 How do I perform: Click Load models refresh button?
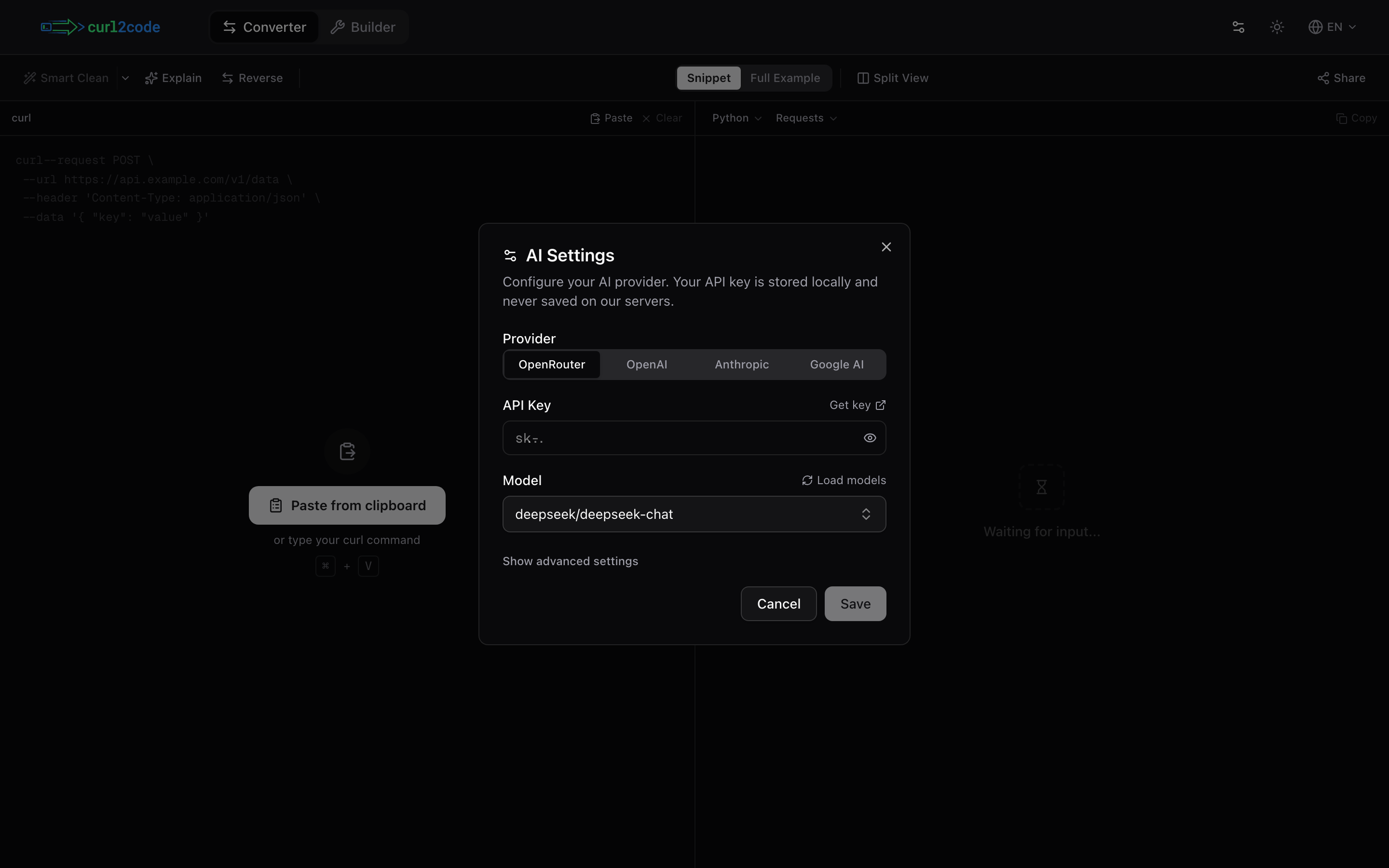click(844, 480)
